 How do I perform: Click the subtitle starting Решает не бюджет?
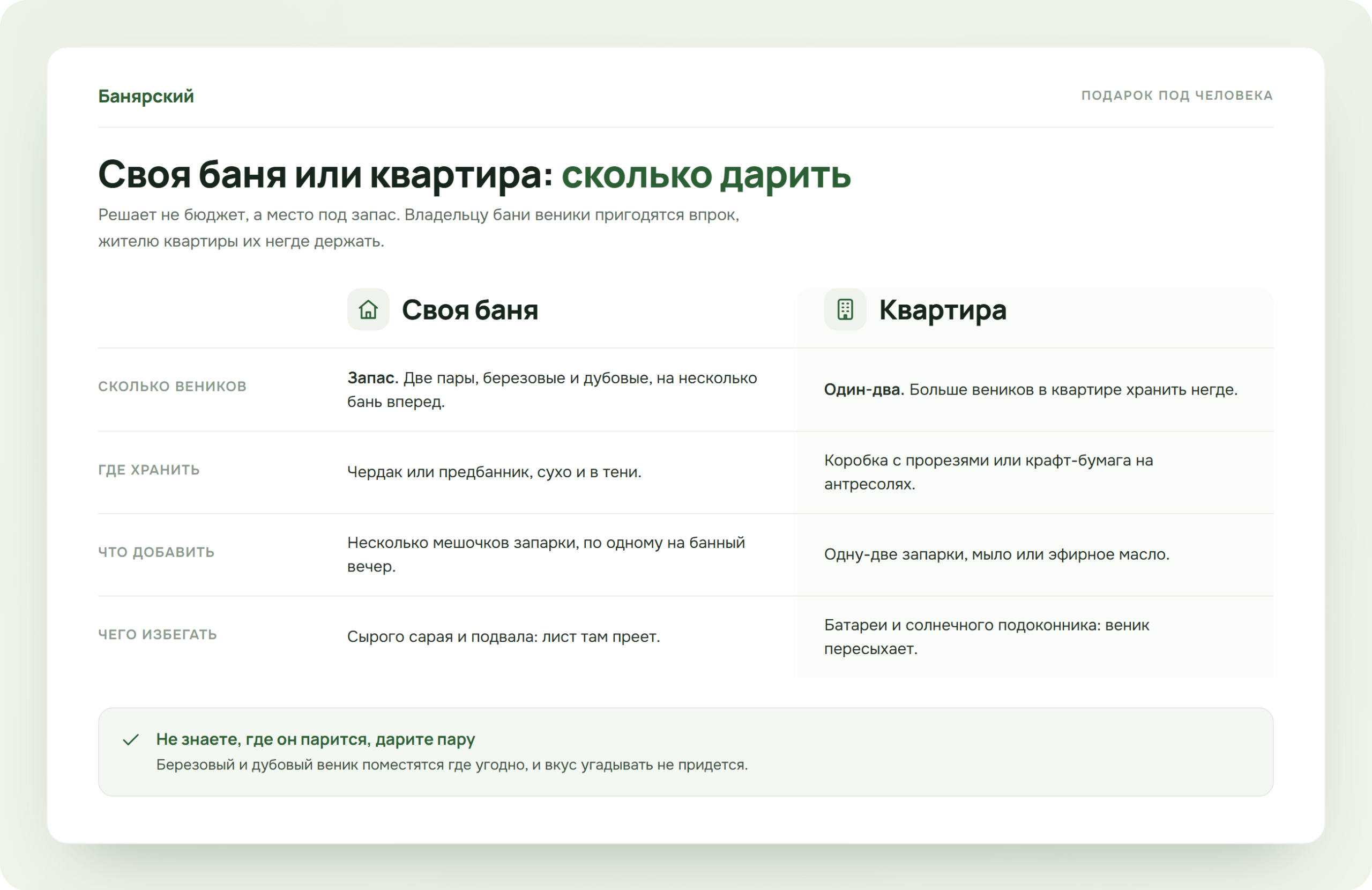(419, 228)
